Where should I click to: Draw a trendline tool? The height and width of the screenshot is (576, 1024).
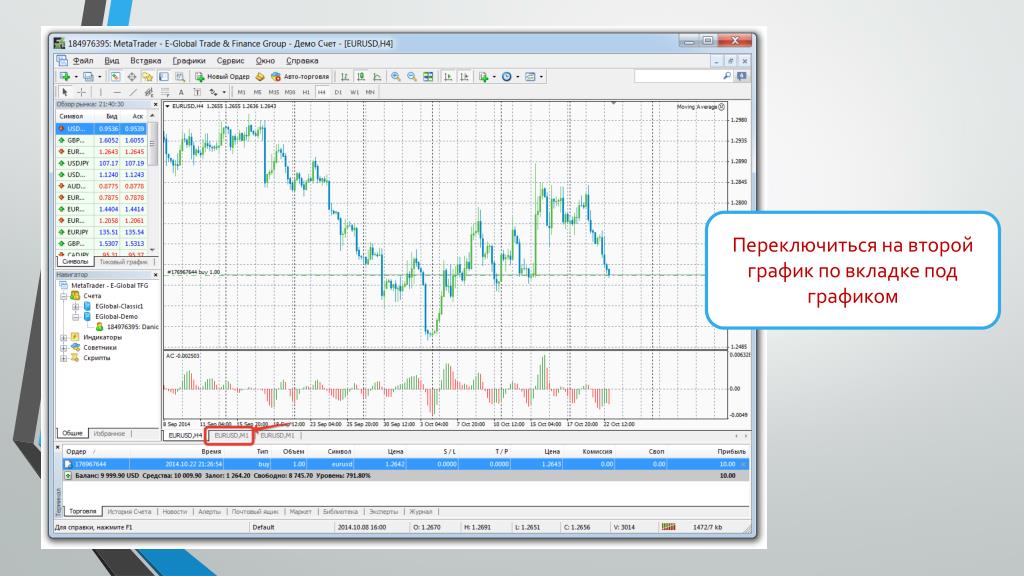click(133, 92)
